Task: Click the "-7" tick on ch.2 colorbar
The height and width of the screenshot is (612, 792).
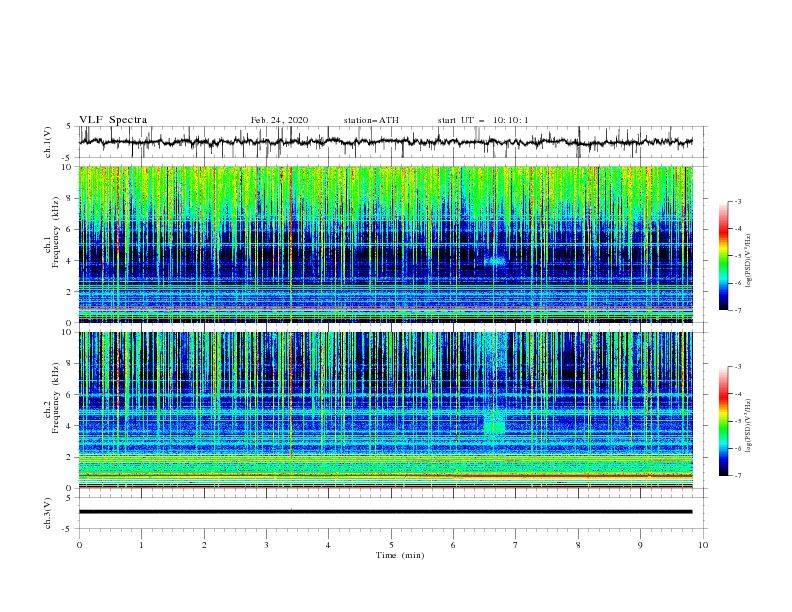Action: pos(738,476)
